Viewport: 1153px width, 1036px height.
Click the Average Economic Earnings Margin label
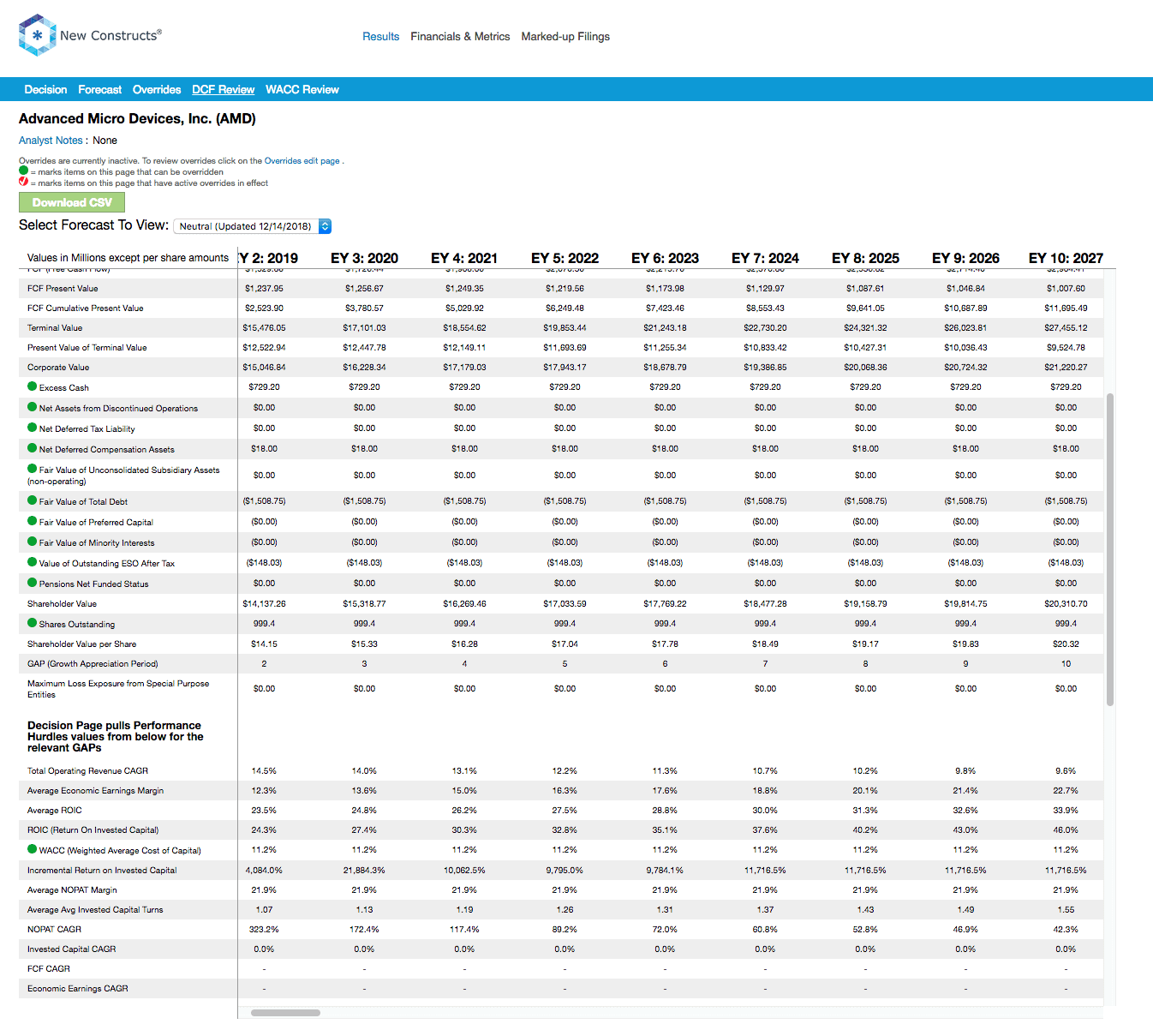[x=95, y=791]
